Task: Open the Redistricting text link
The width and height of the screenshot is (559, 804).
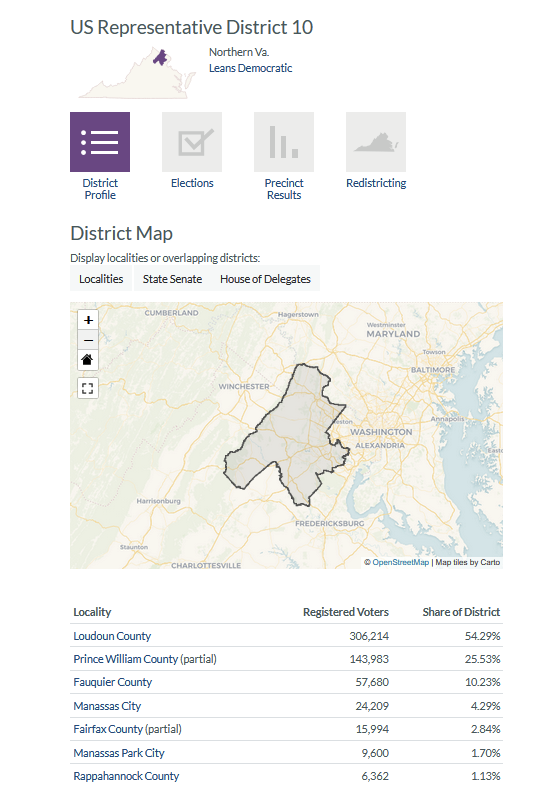Action: [376, 183]
